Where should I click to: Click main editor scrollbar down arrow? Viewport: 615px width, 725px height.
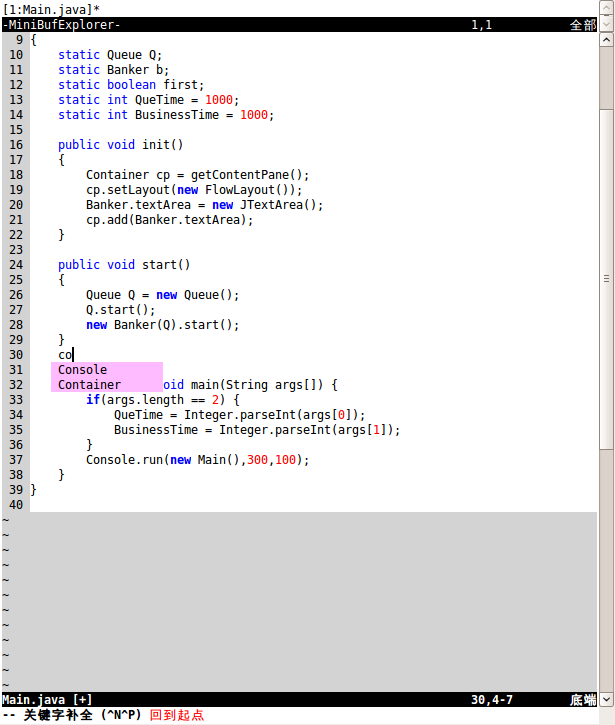tap(606, 699)
